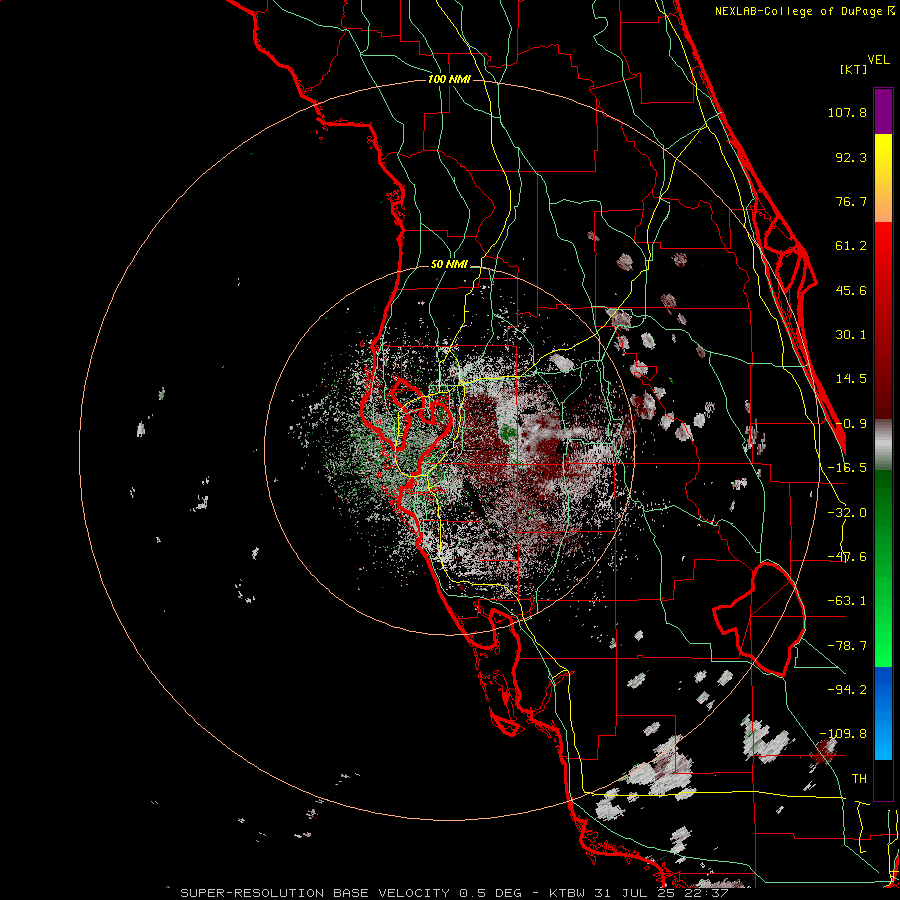The height and width of the screenshot is (900, 900).
Task: Click the [KT] units label
Action: click(x=854, y=69)
